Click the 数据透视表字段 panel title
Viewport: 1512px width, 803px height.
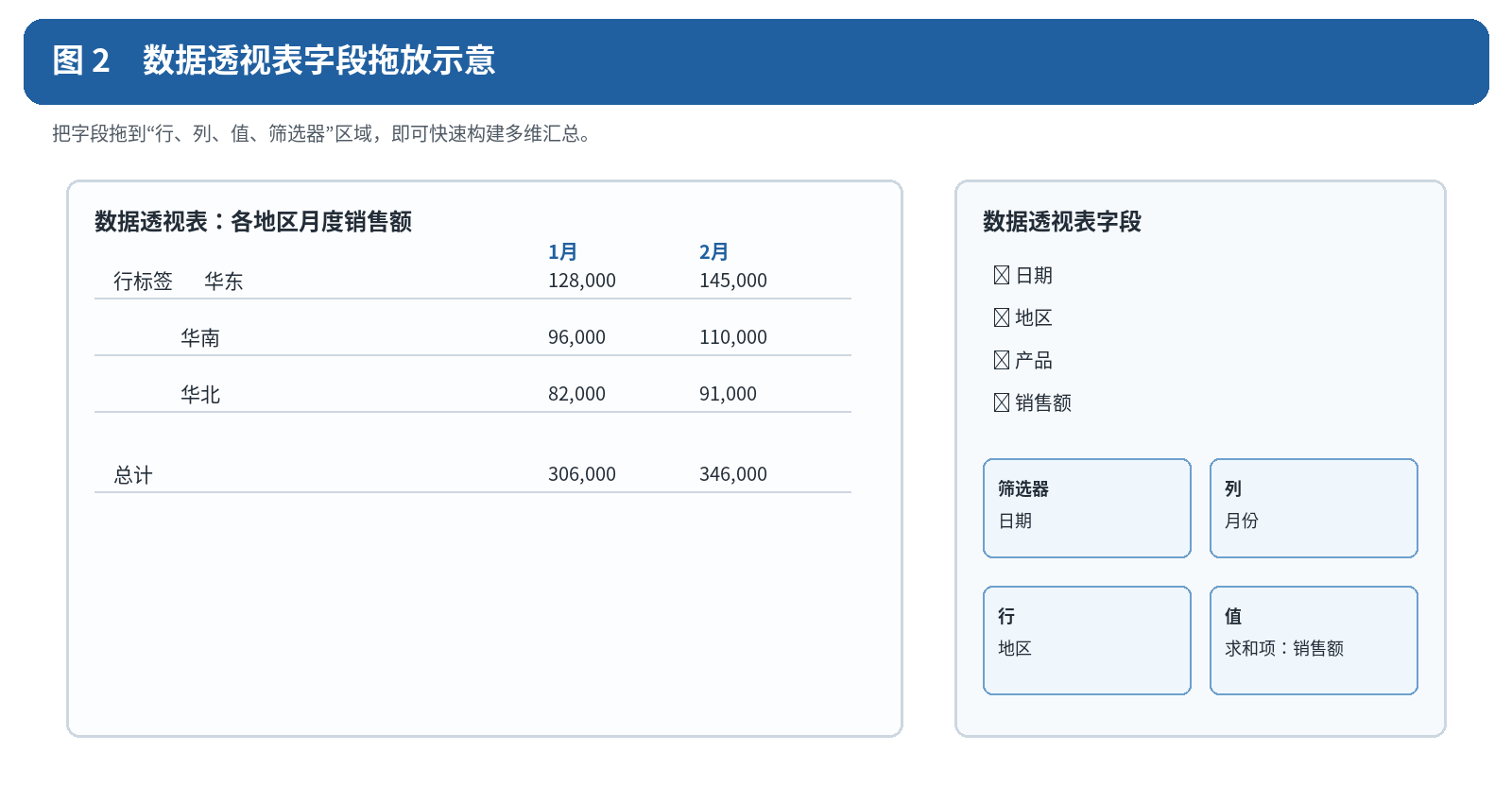click(1062, 222)
